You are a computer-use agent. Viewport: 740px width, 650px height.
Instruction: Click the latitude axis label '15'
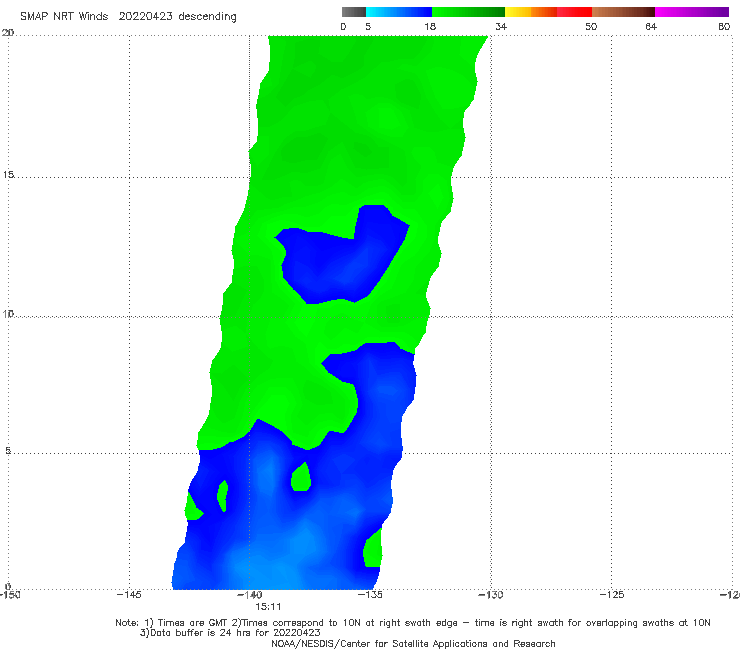pyautogui.click(x=8, y=175)
